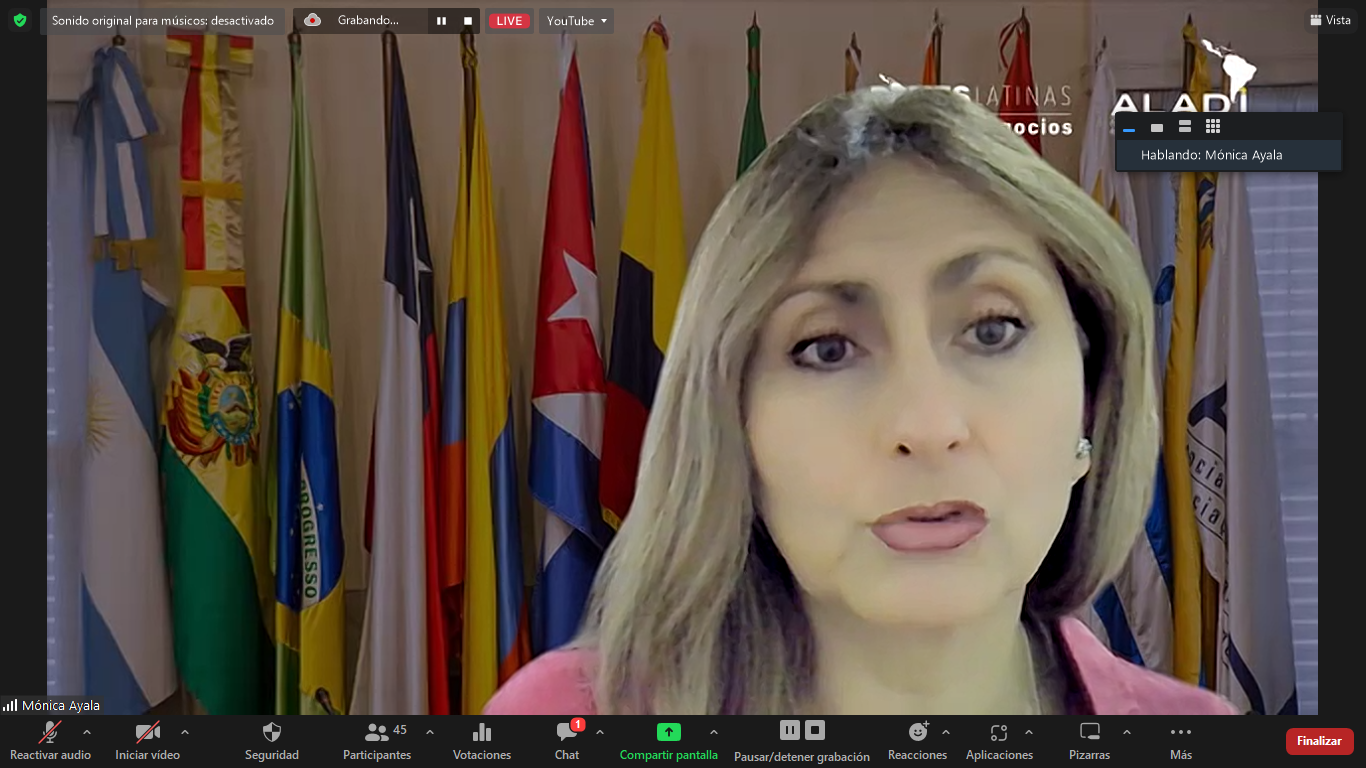Image resolution: width=1366 pixels, height=768 pixels.
Task: Unmute with Reactivar audio microphone
Action: coord(50,742)
